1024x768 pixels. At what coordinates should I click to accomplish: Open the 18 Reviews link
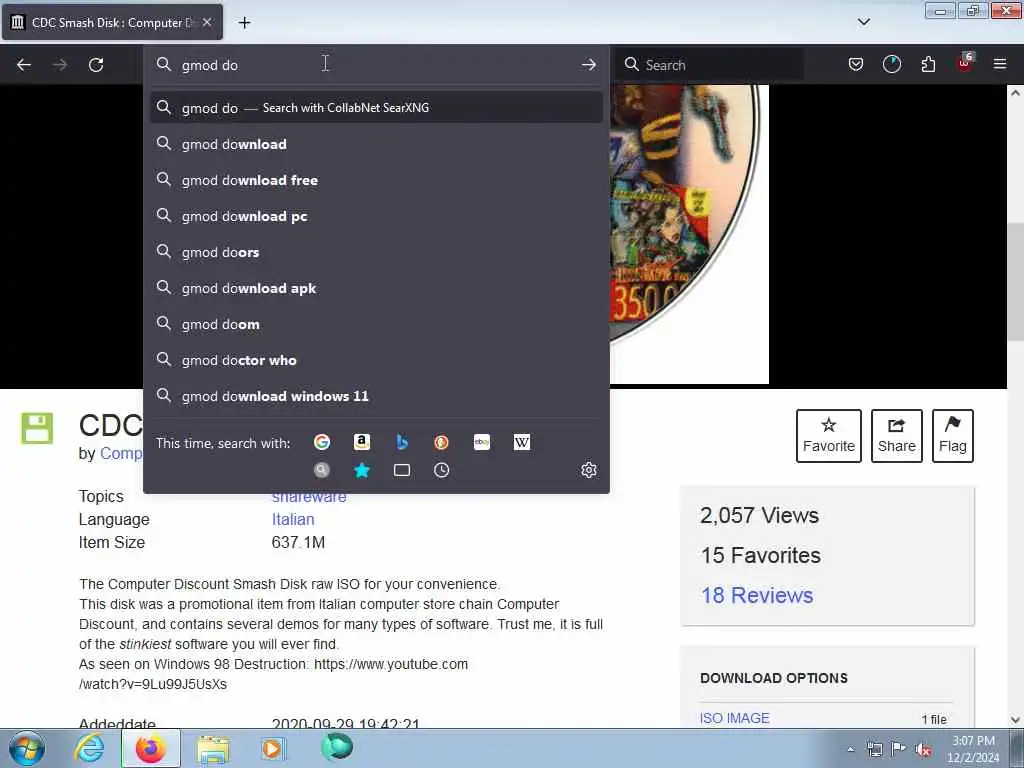click(757, 595)
